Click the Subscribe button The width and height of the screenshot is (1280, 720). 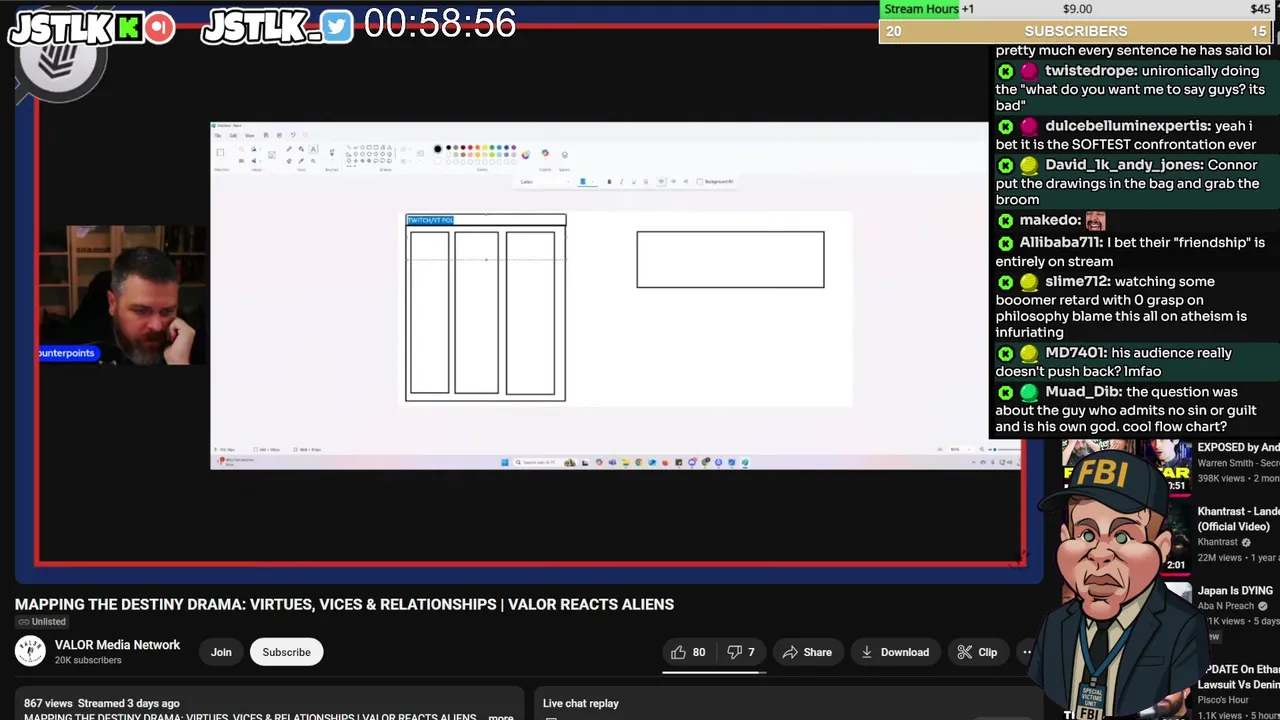coord(286,652)
